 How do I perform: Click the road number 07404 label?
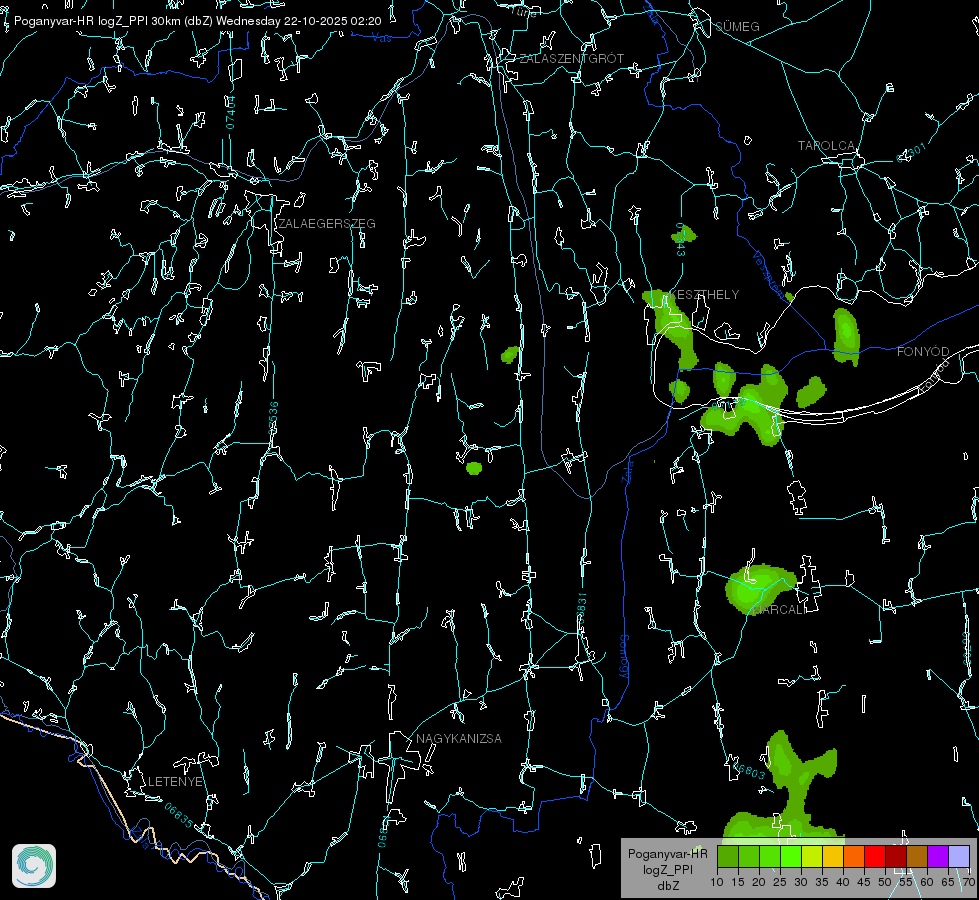[231, 113]
